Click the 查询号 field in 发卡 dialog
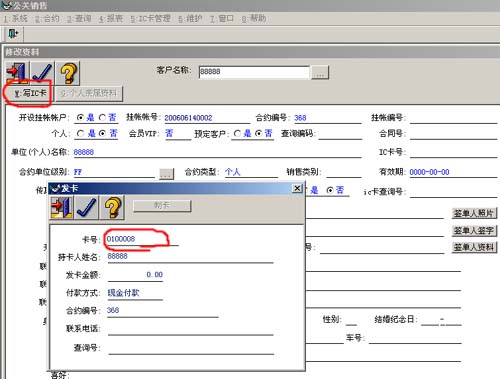 pyautogui.click(x=191, y=348)
